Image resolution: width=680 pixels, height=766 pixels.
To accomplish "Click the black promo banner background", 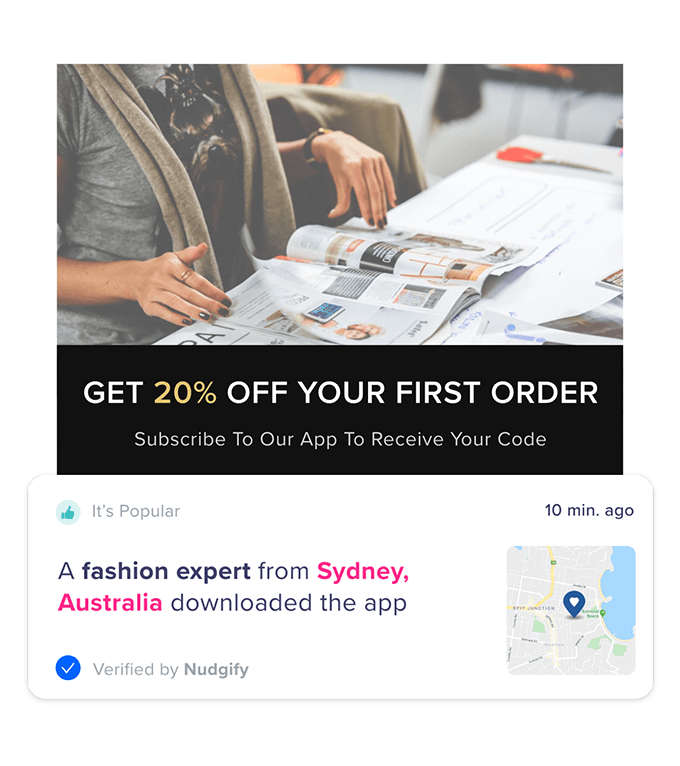I will pos(340,409).
